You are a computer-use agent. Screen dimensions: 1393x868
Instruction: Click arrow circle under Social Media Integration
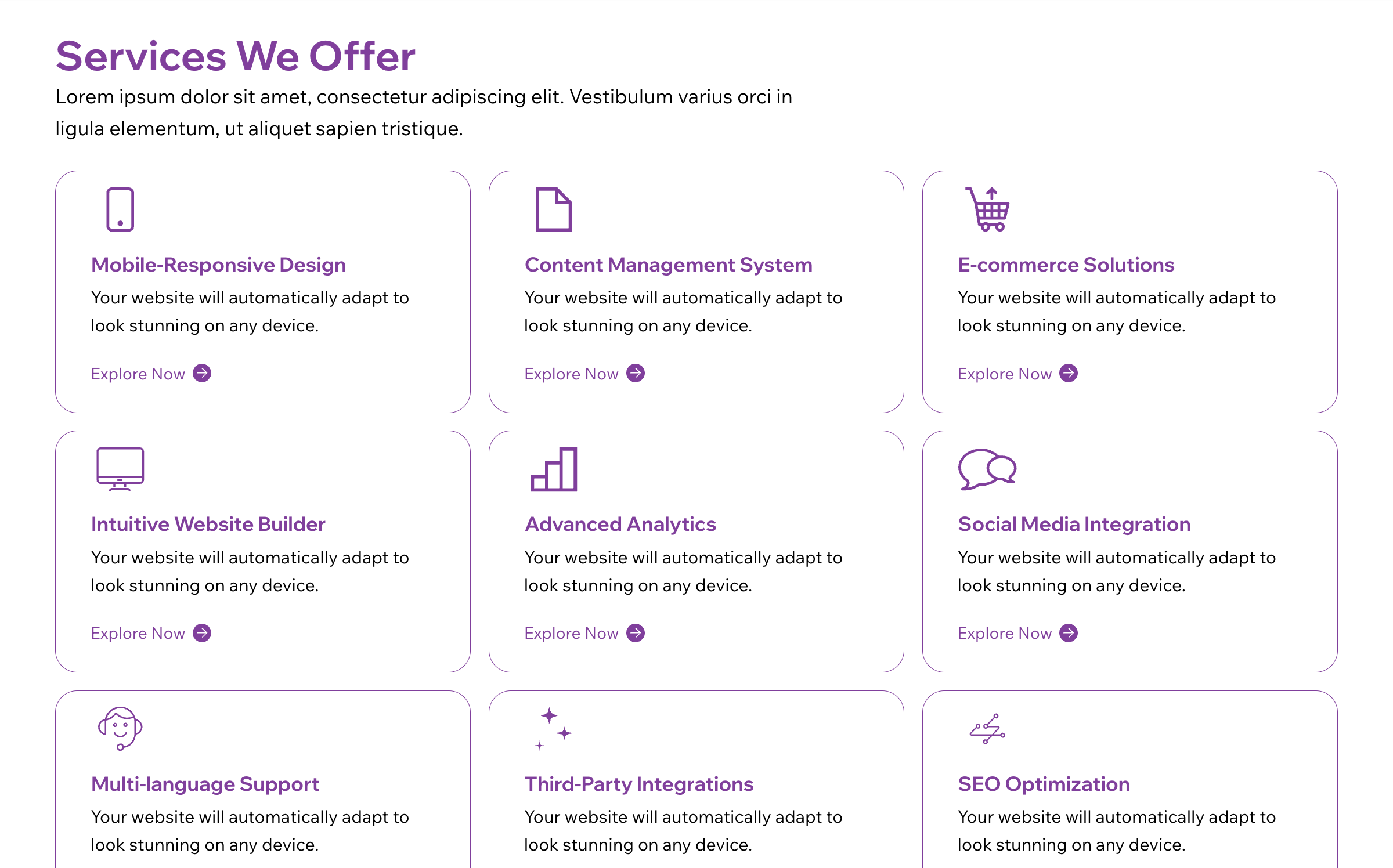pyautogui.click(x=1069, y=632)
